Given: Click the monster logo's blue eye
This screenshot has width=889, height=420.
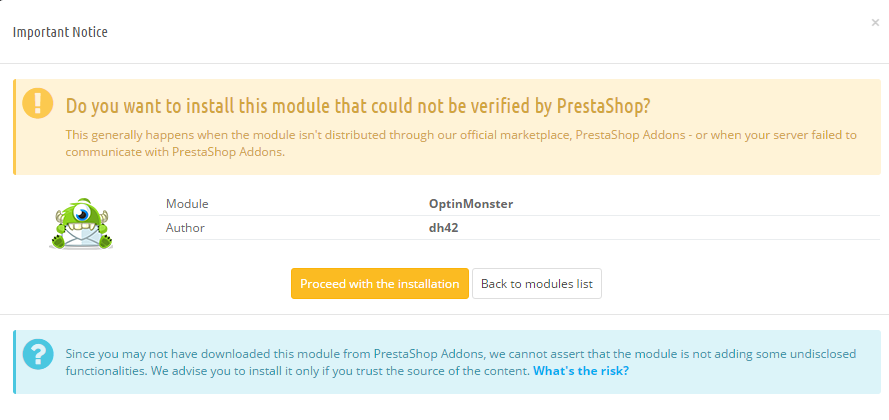Looking at the screenshot, I should click(83, 214).
